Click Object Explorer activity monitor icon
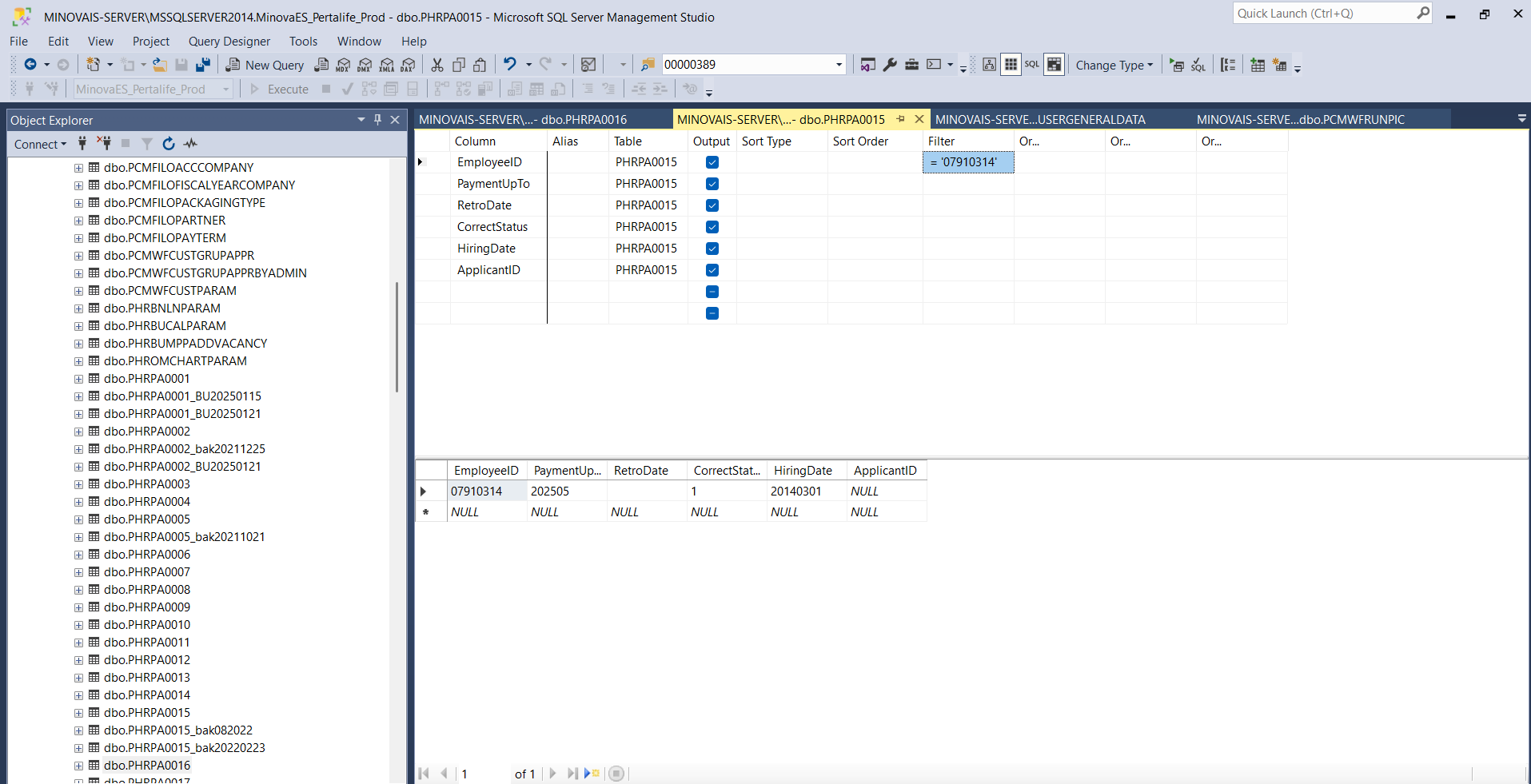This screenshot has width=1531, height=784. [190, 144]
